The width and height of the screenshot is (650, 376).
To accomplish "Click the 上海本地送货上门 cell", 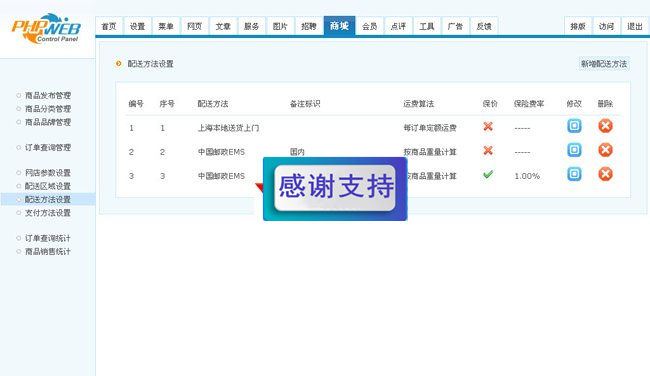I will tap(228, 128).
